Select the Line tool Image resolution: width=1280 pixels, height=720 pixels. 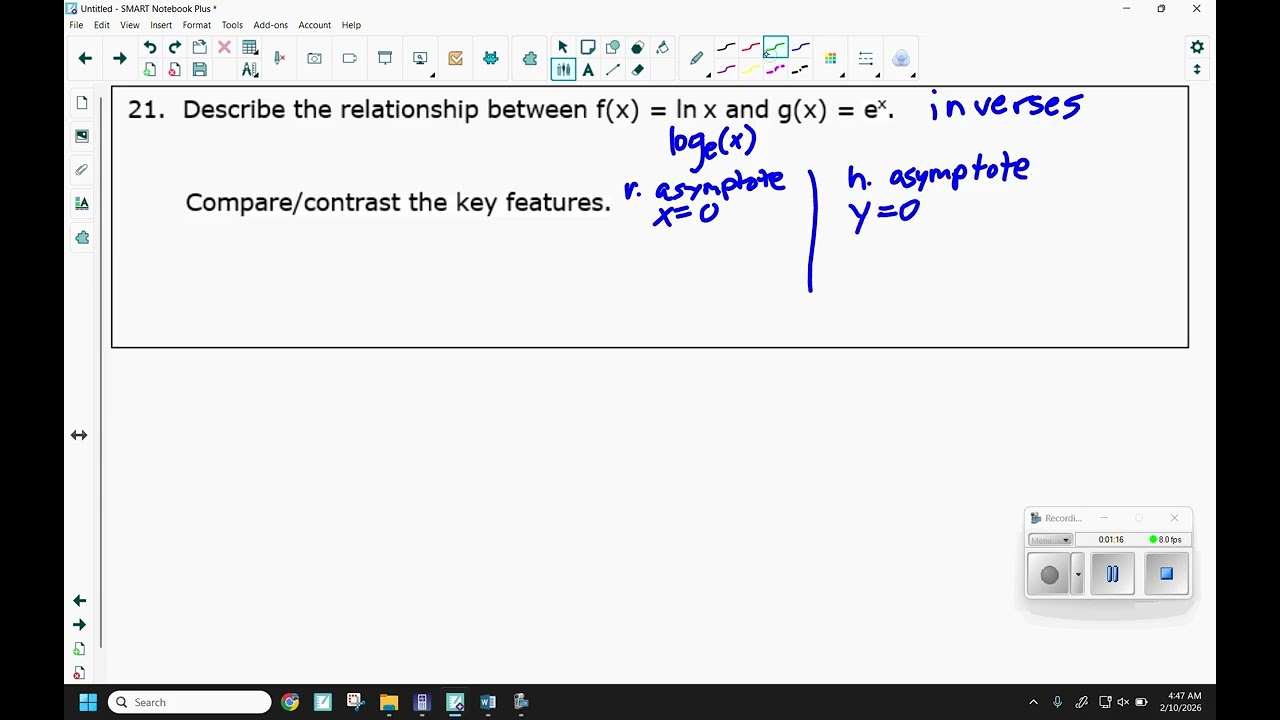[613, 70]
